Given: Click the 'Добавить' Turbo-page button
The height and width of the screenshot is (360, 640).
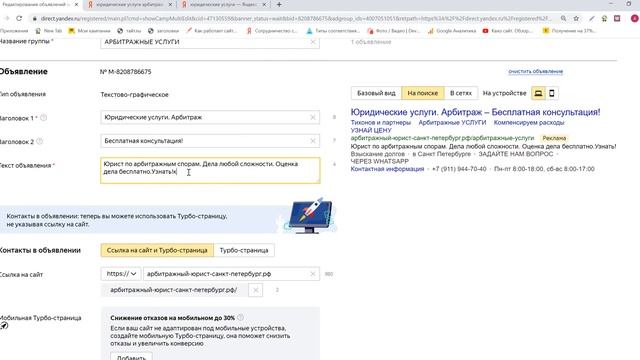Looking at the screenshot, I should point(131,357).
